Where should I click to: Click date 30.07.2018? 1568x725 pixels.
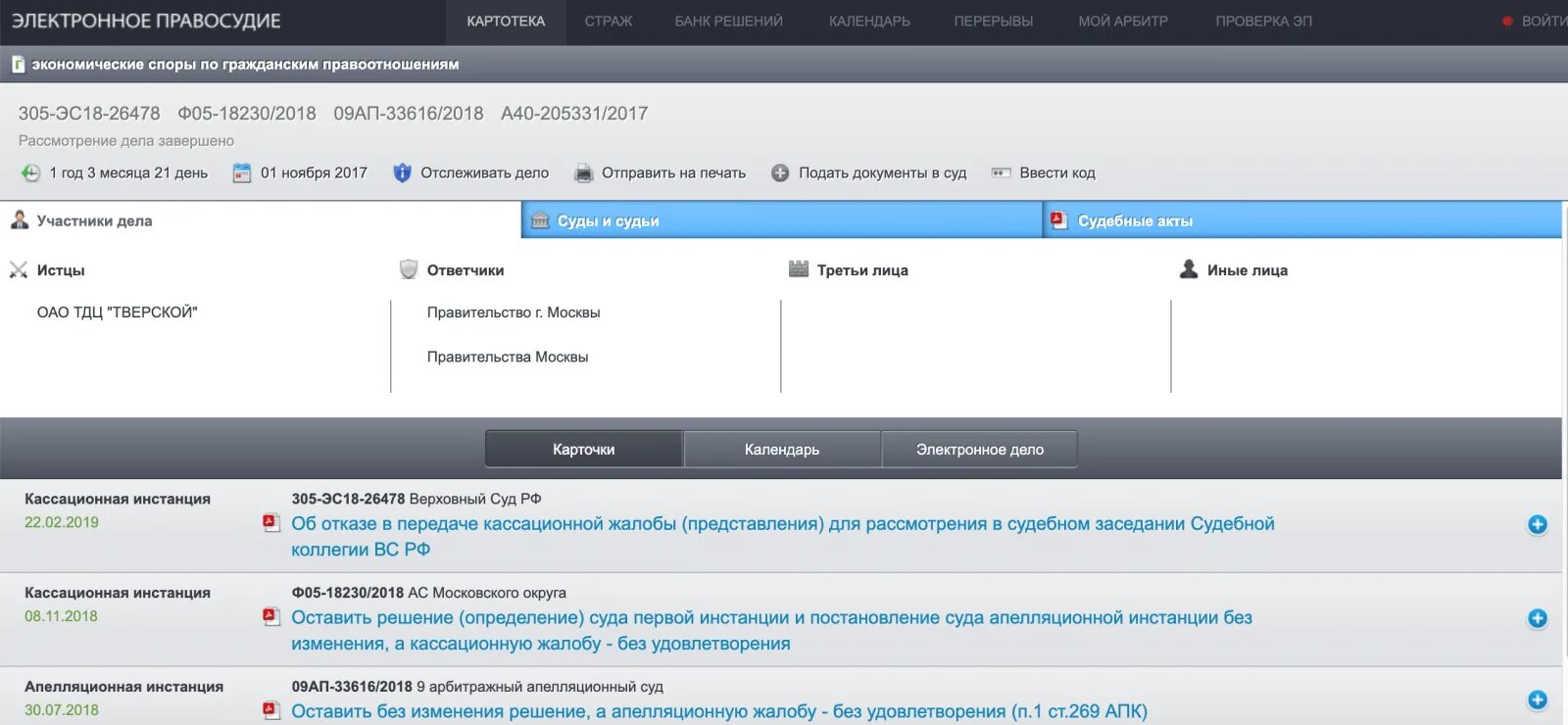pos(62,711)
